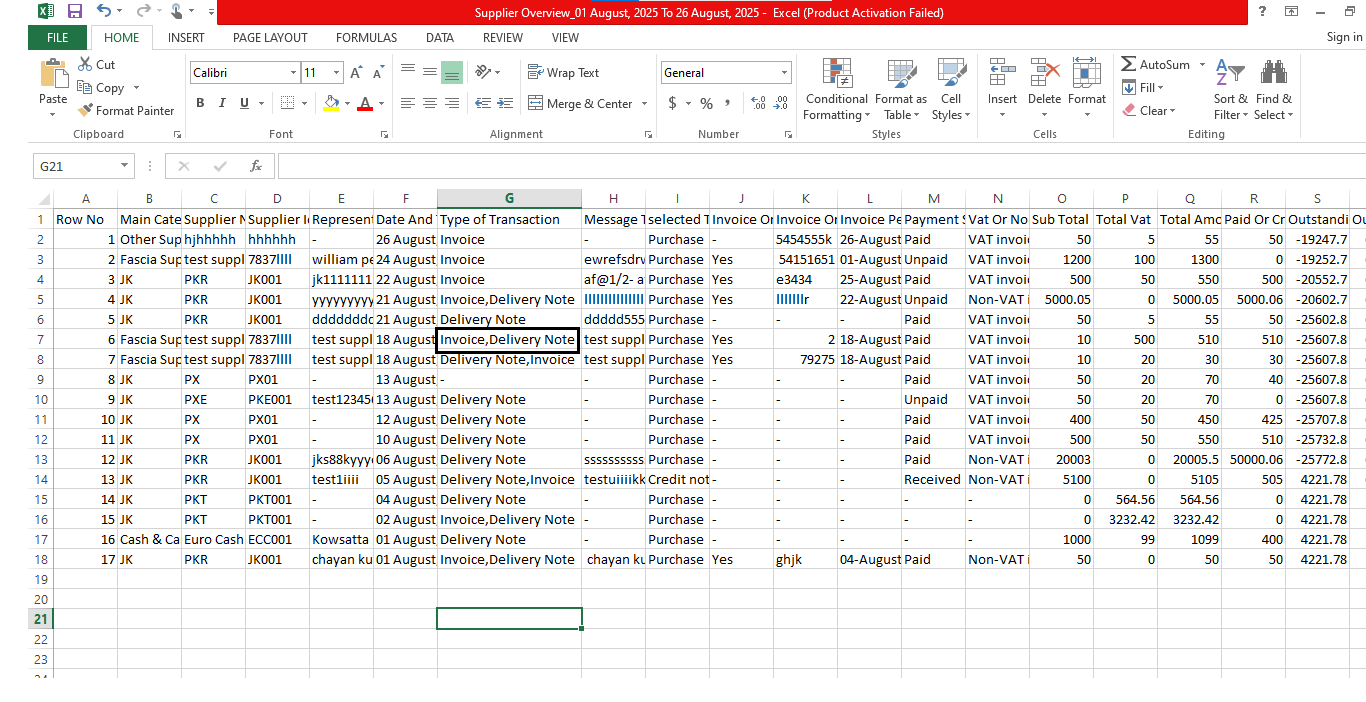Open the Name Box dropdown arrow
Screen dimensions: 1366x702
(125, 166)
